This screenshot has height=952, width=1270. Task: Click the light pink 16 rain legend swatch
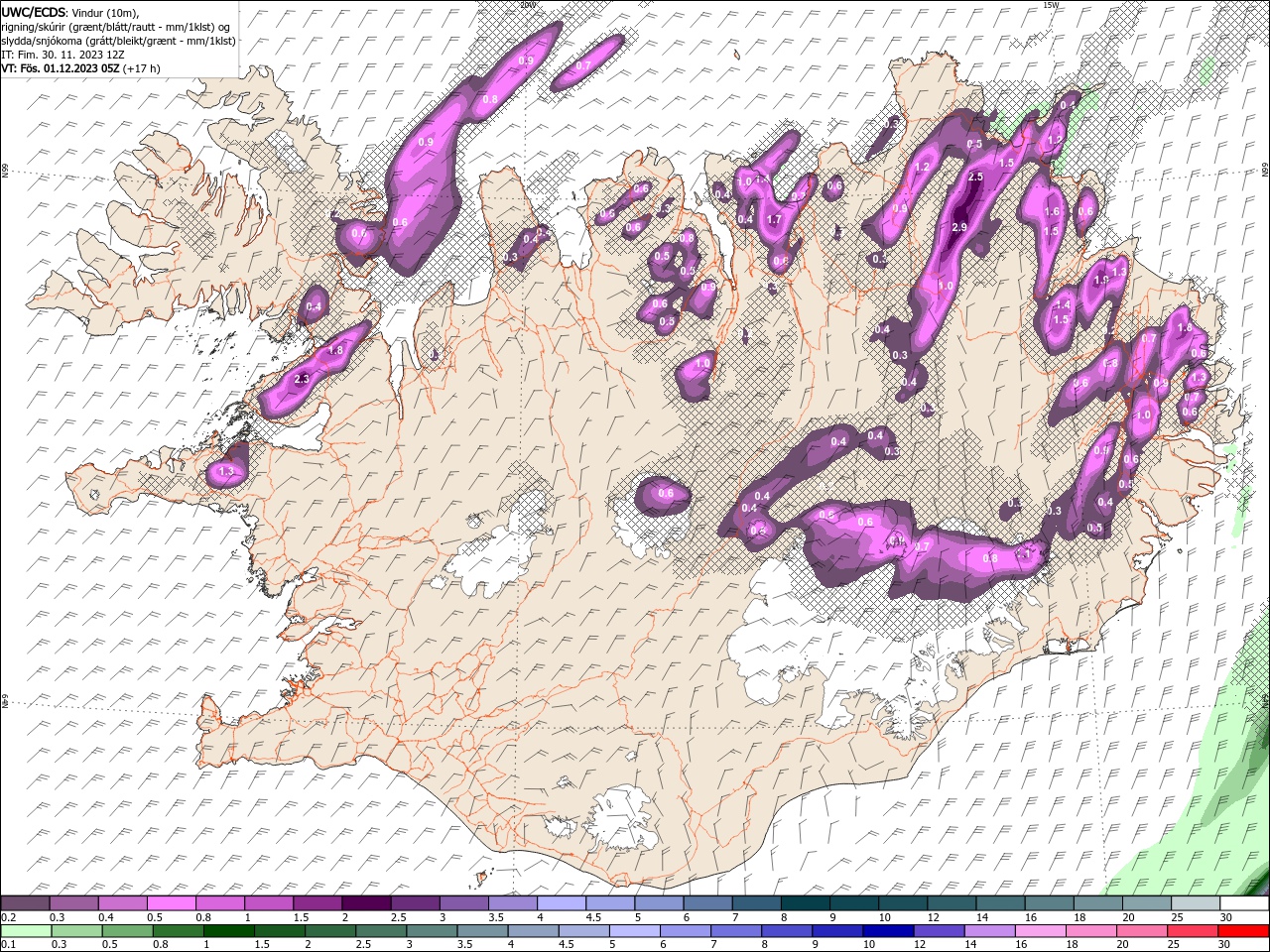[1041, 931]
